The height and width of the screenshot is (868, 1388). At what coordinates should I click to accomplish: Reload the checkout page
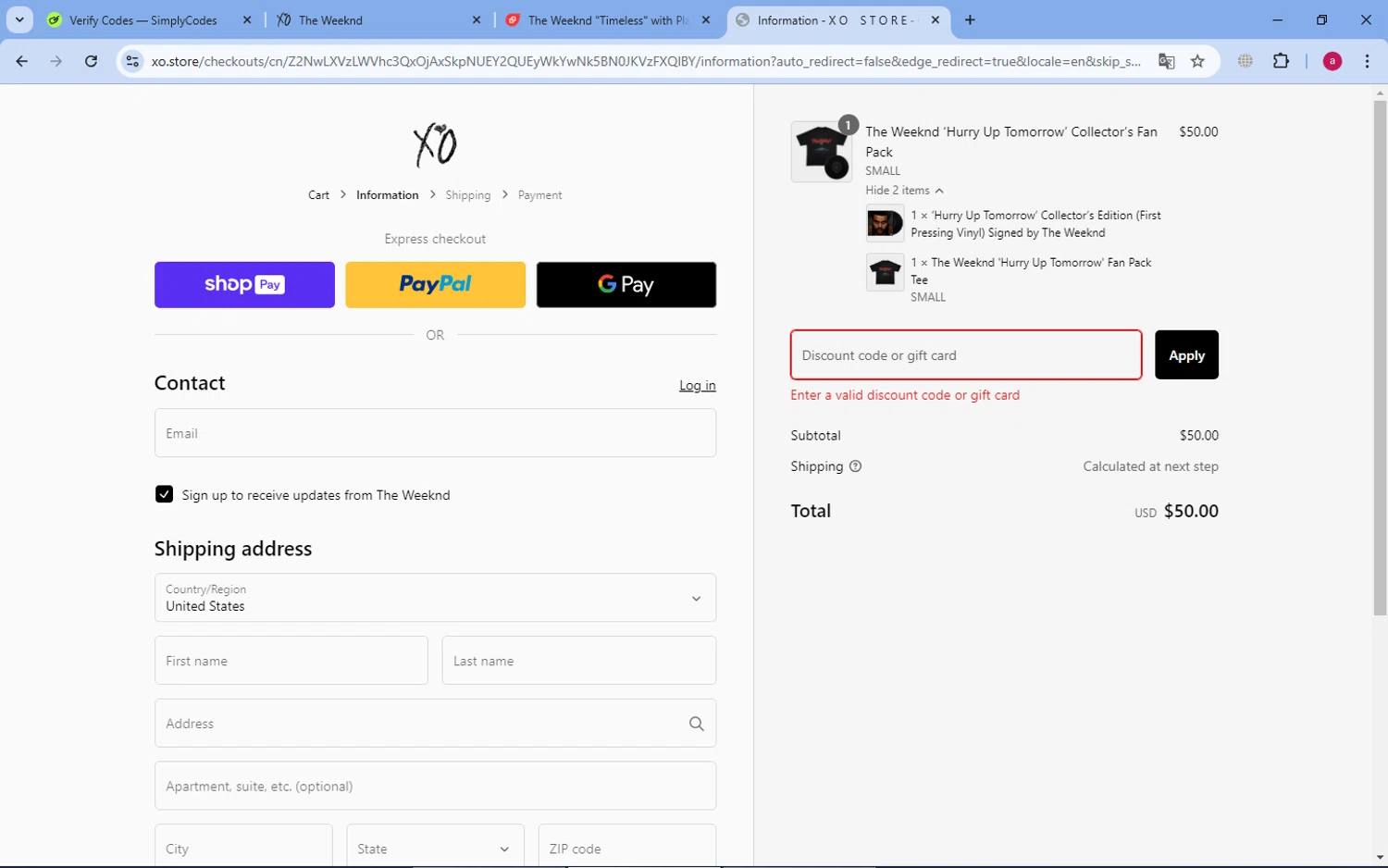pos(91,61)
